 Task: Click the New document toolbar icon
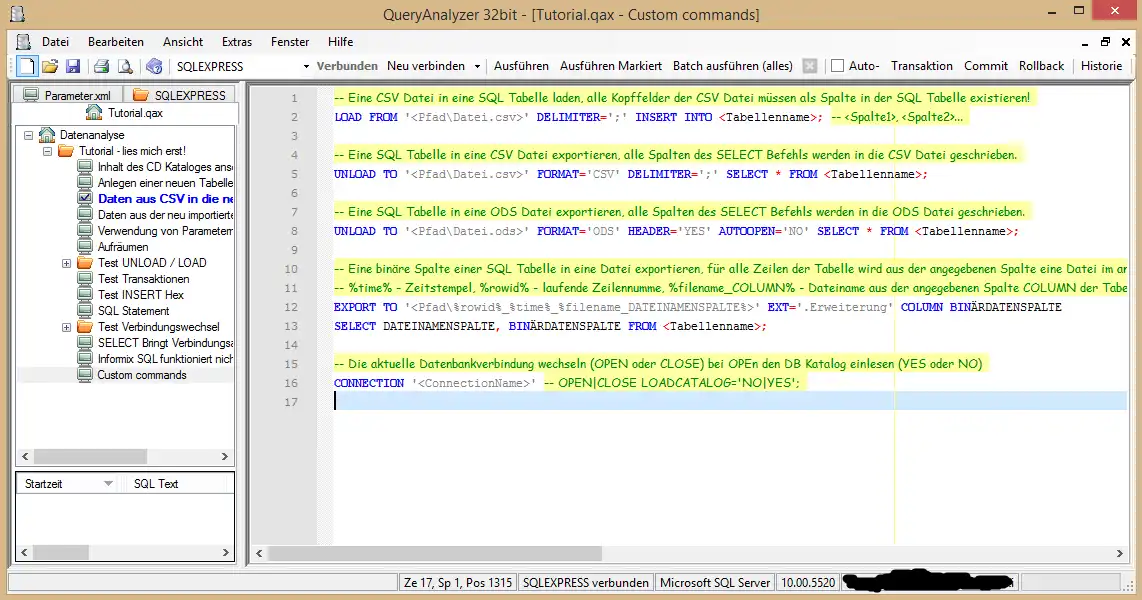click(x=27, y=66)
